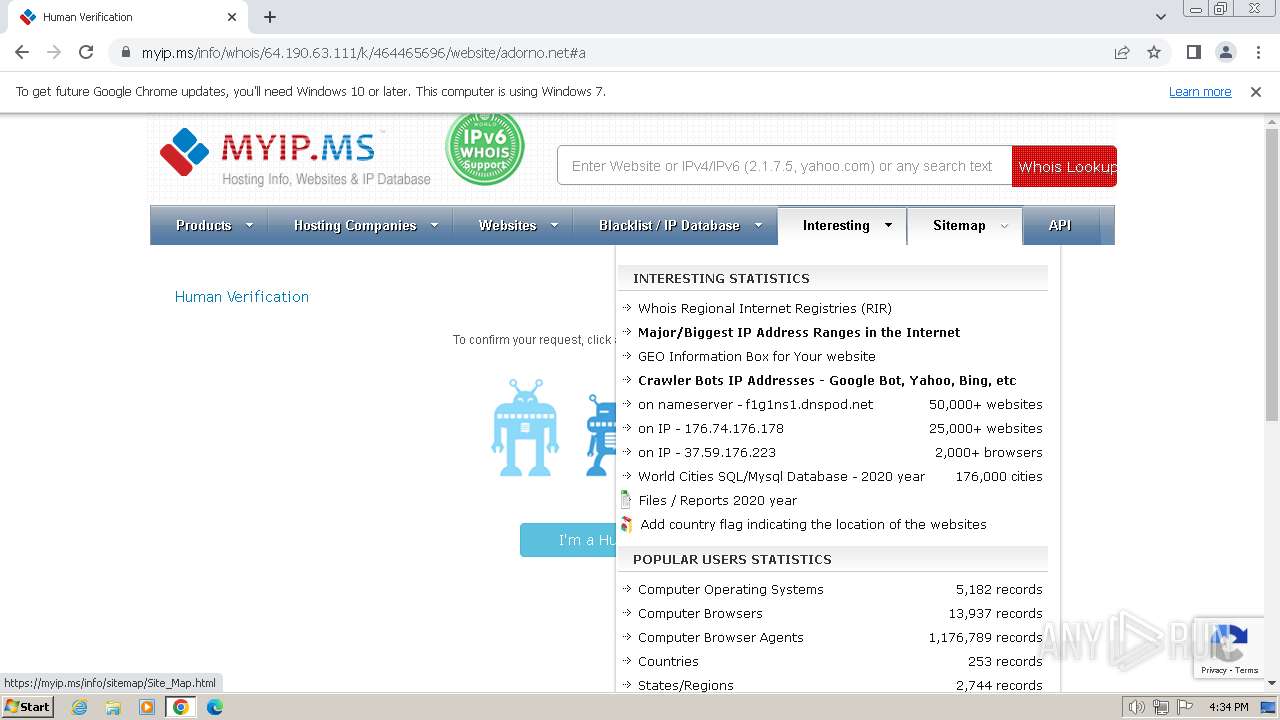Image resolution: width=1280 pixels, height=720 pixels.
Task: Open a new browser tab
Action: point(270,17)
